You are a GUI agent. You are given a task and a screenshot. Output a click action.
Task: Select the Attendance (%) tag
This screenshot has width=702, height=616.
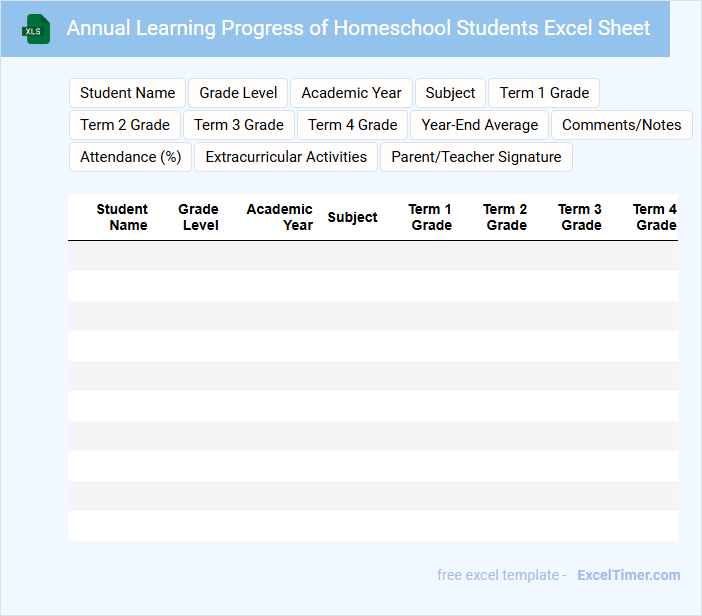[131, 157]
